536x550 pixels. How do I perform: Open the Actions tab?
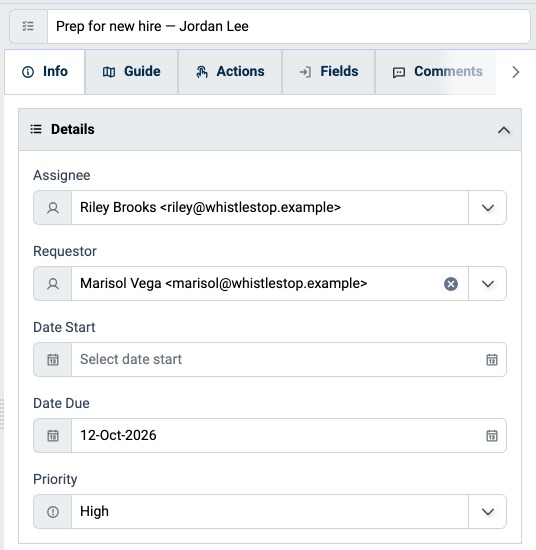pyautogui.click(x=230, y=72)
